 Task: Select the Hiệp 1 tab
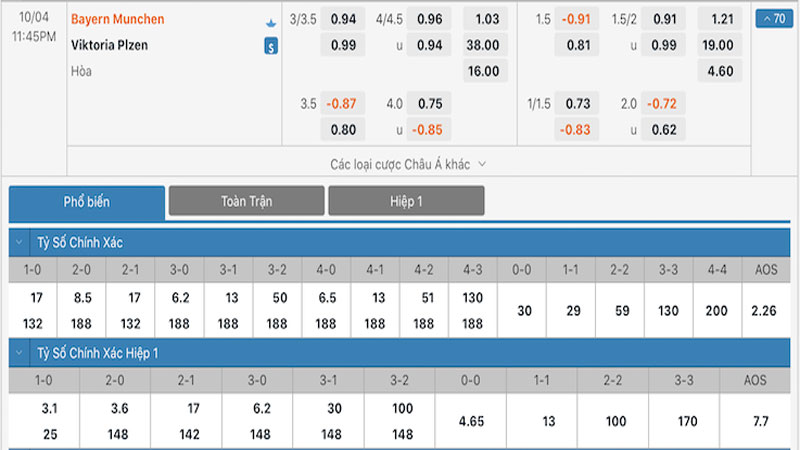click(406, 201)
